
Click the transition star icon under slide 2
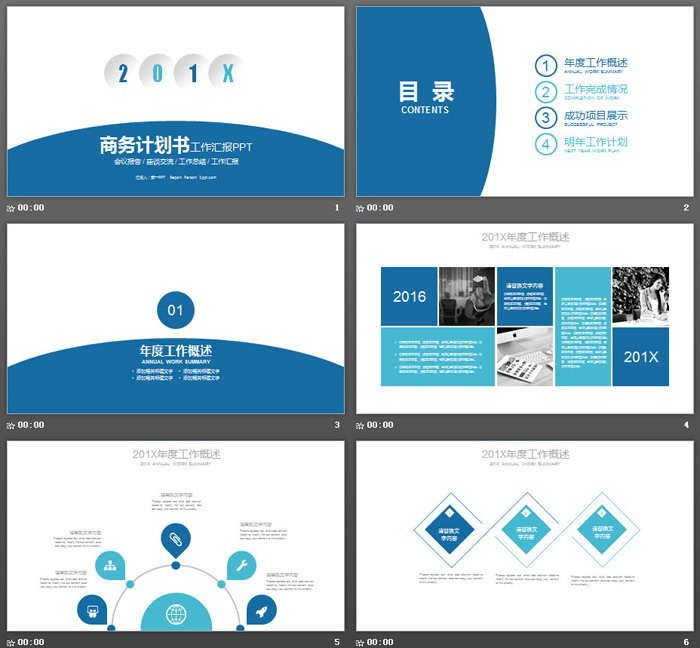click(x=360, y=208)
